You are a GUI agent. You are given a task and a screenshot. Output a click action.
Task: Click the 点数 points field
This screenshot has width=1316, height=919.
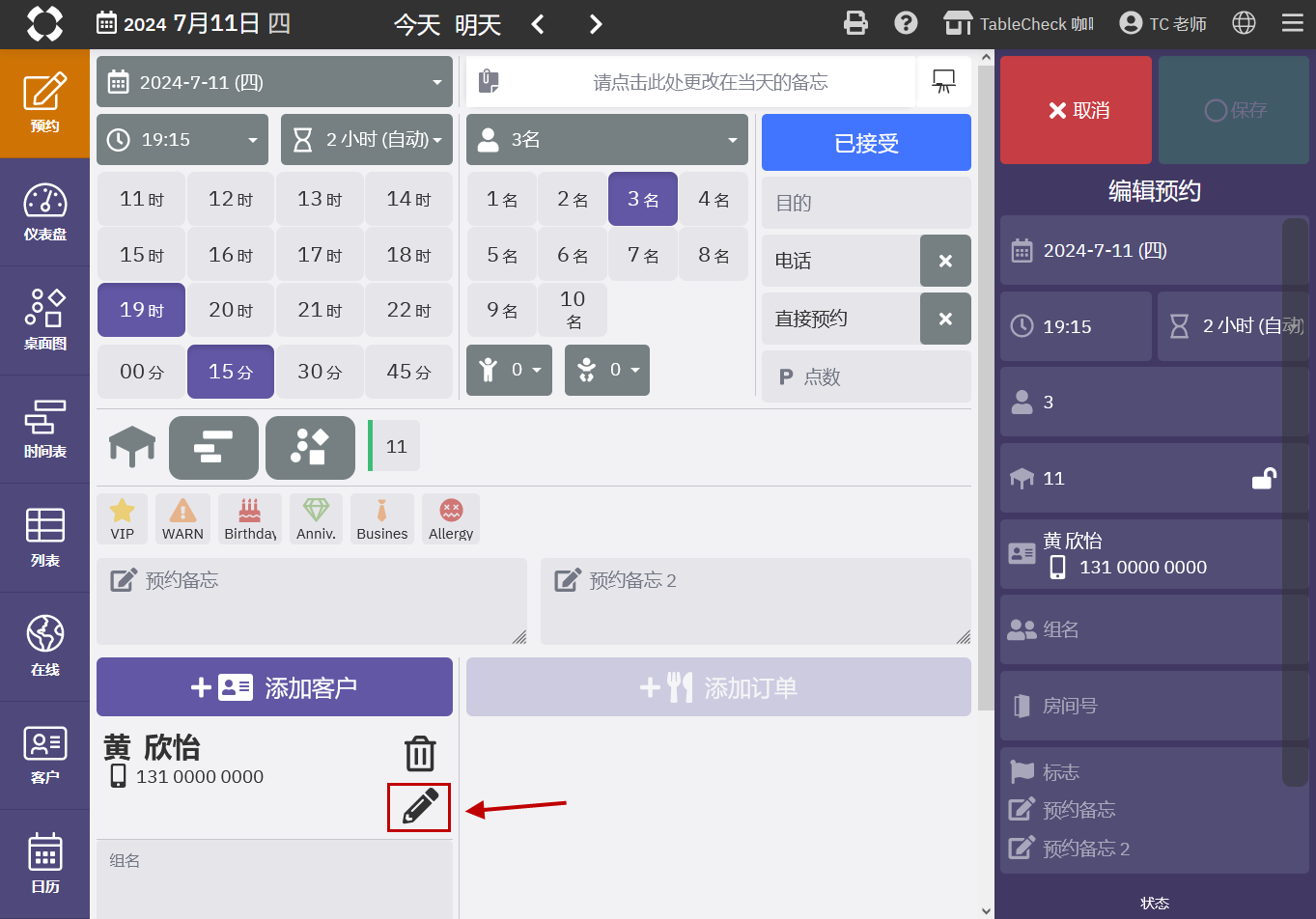[x=866, y=376]
